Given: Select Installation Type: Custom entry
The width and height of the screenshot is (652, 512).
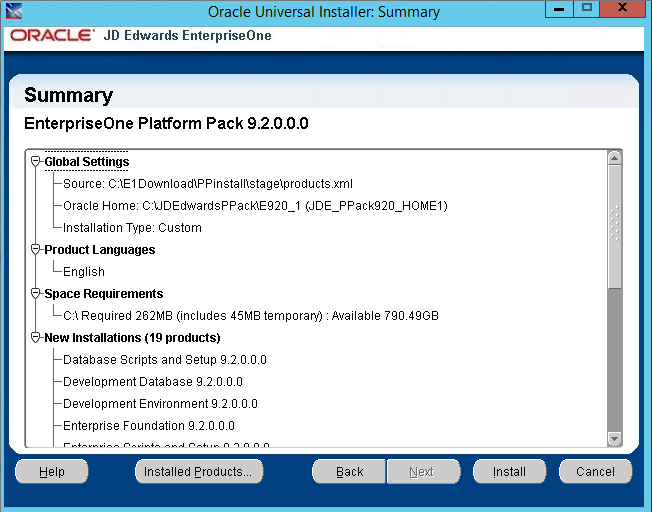Looking at the screenshot, I should tap(132, 228).
